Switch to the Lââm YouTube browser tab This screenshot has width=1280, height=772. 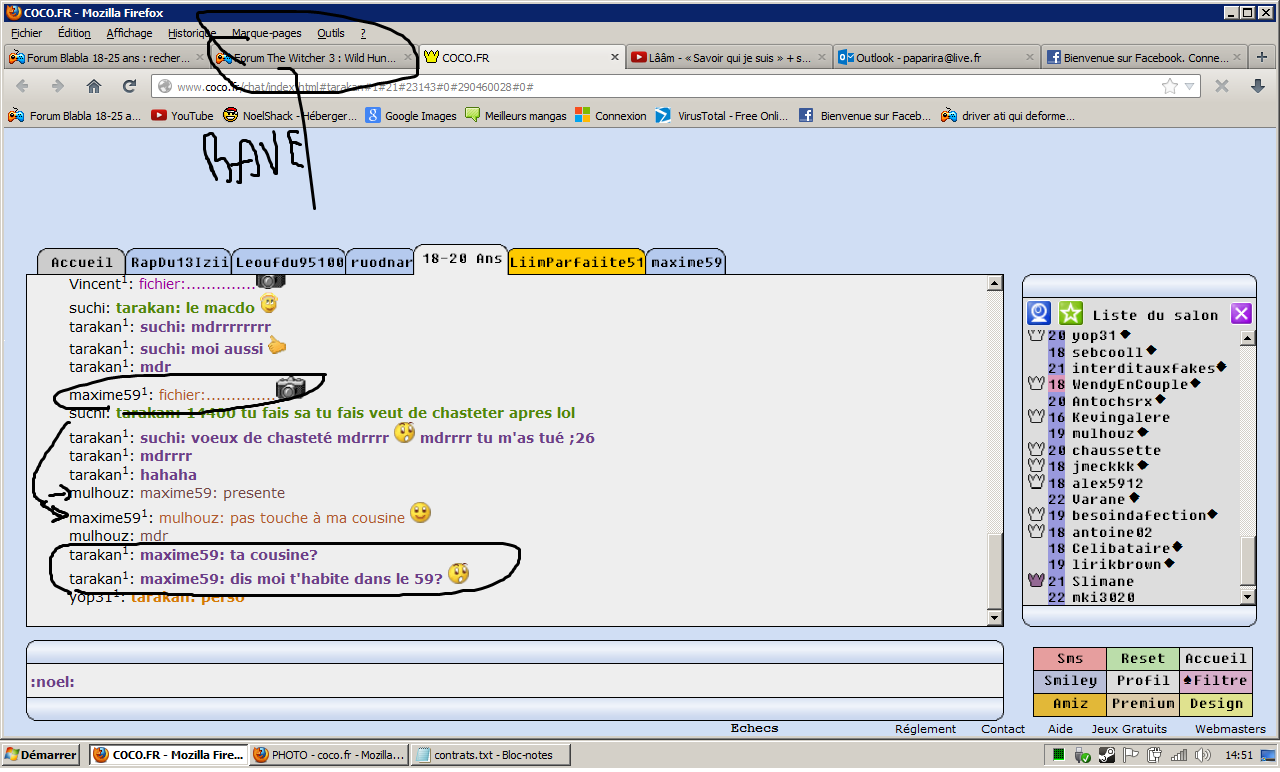click(x=729, y=58)
